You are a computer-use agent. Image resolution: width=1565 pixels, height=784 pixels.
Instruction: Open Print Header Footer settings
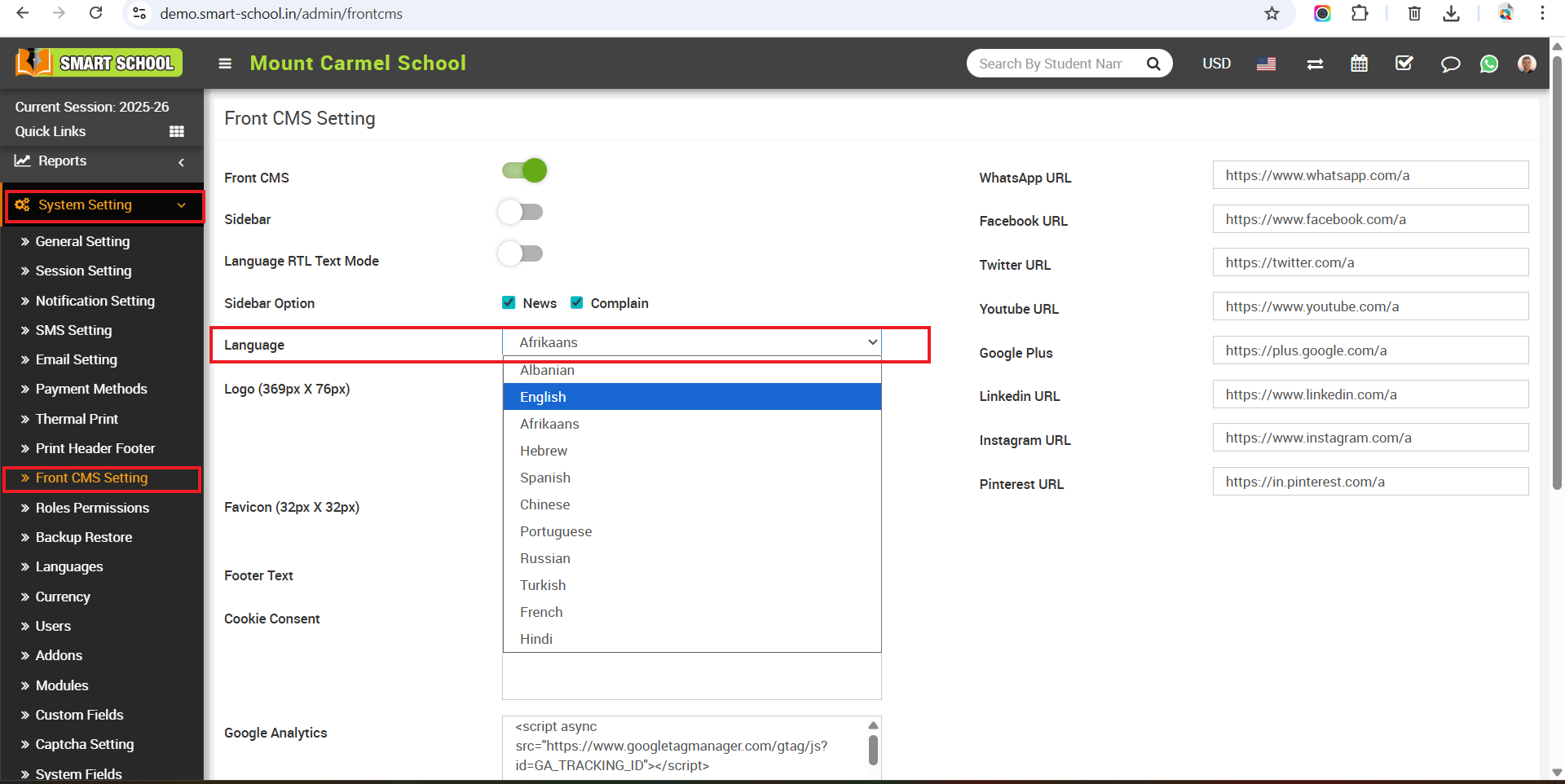[95, 448]
